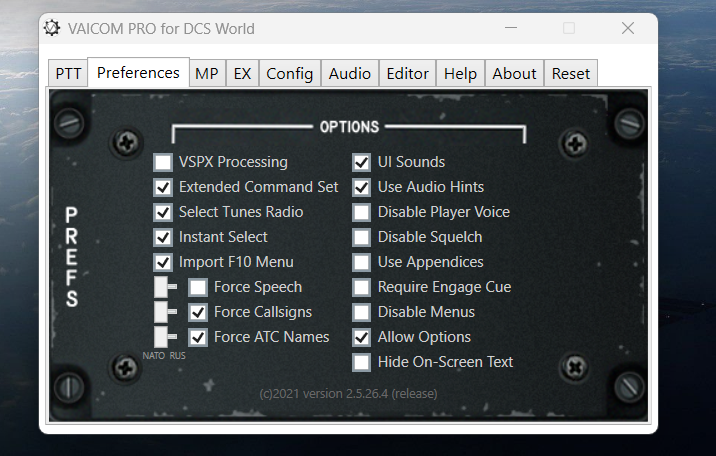Uncheck Extended Command Set
This screenshot has height=456, width=716.
point(163,187)
